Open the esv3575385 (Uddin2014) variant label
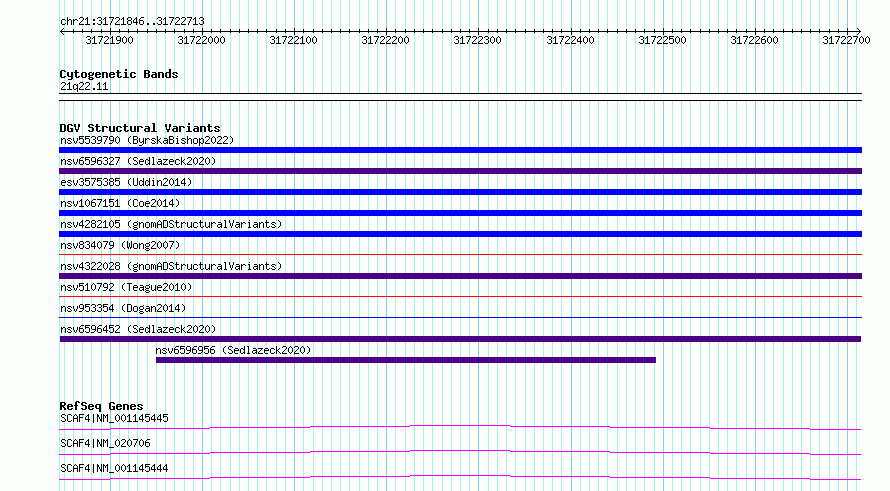The image size is (890, 491). (x=126, y=182)
